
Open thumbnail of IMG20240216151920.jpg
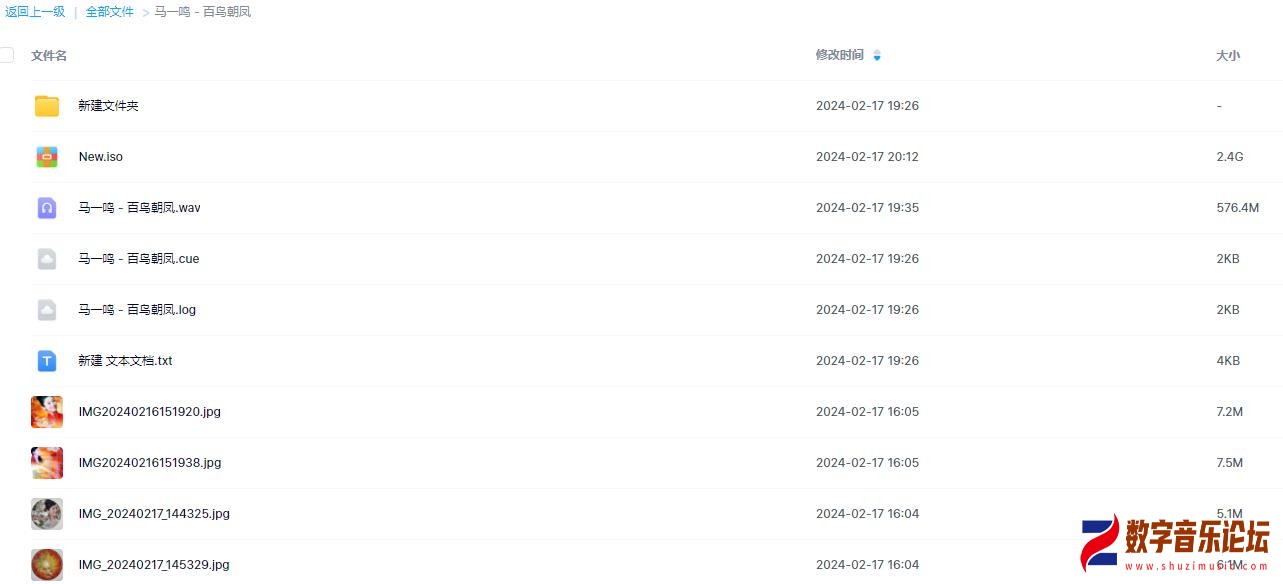47,412
